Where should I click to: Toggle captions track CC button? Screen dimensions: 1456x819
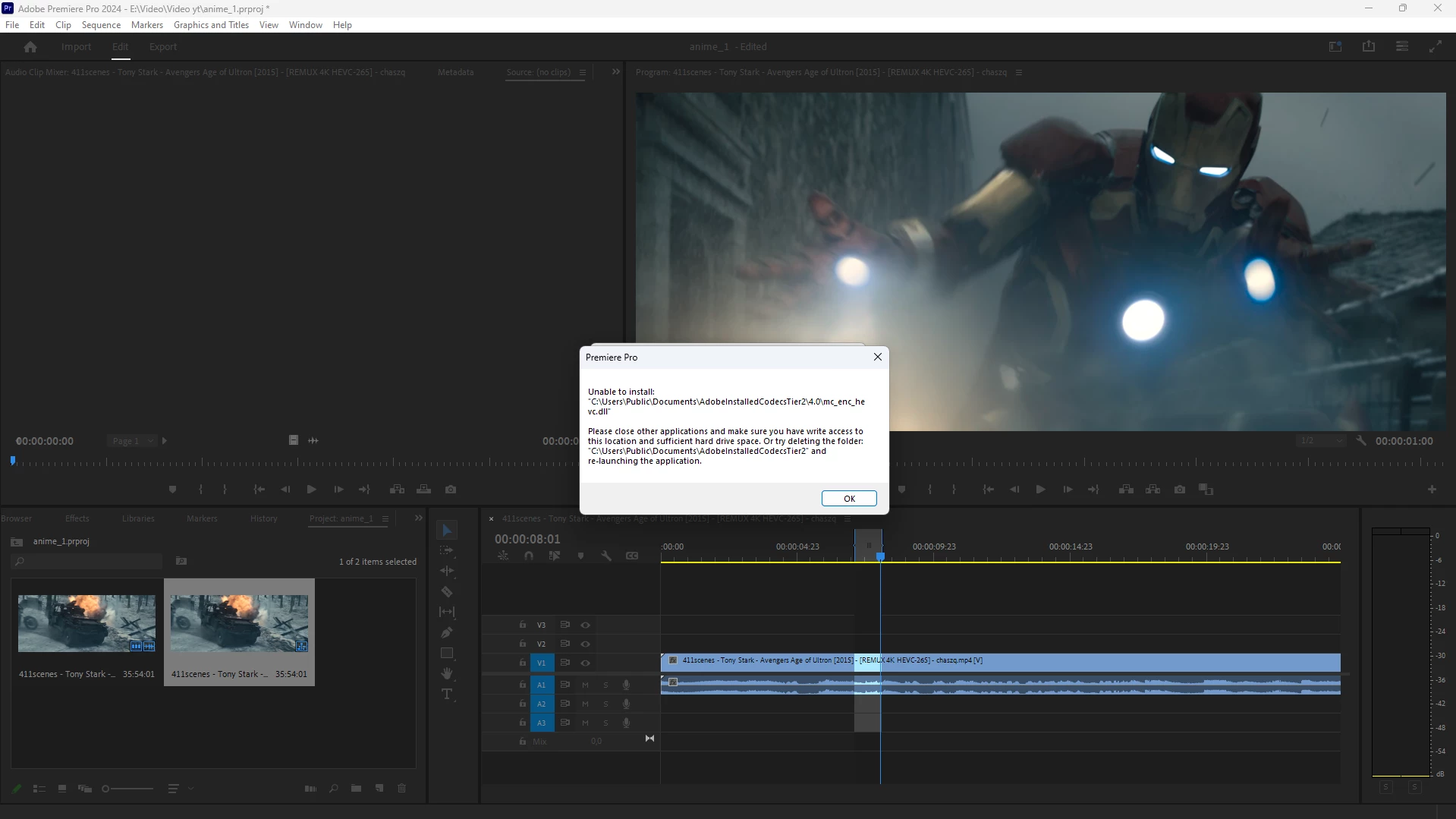(632, 556)
